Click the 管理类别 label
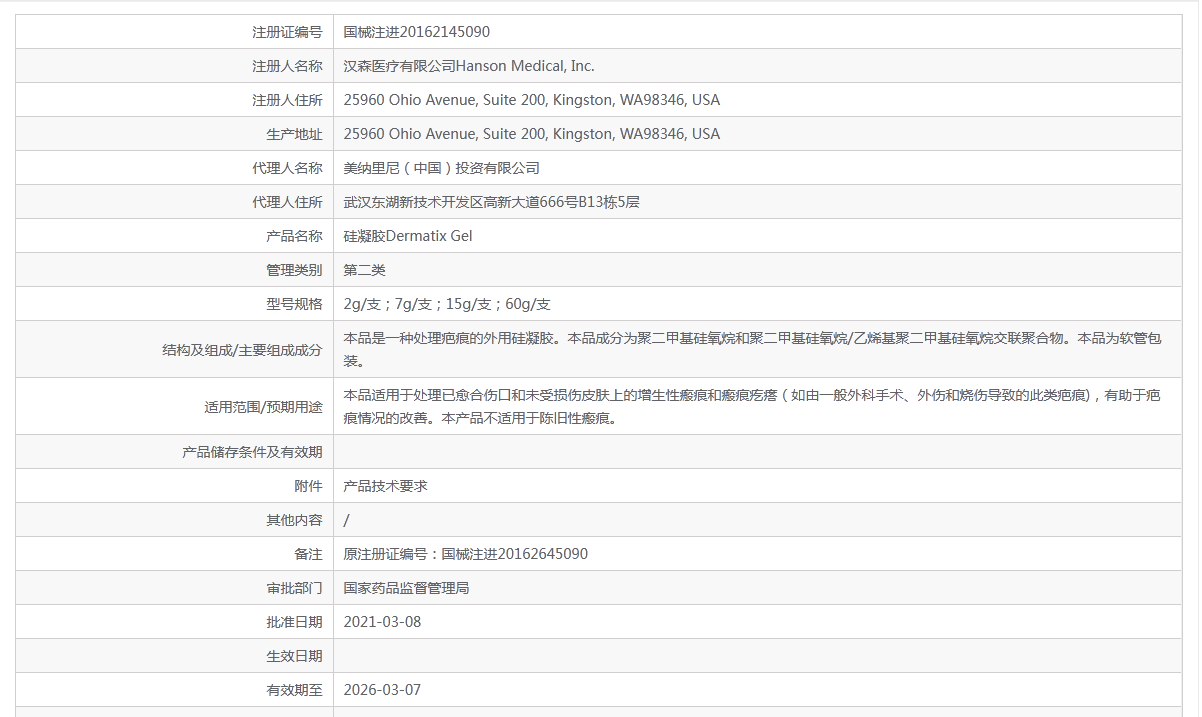This screenshot has width=1202, height=717. point(294,270)
